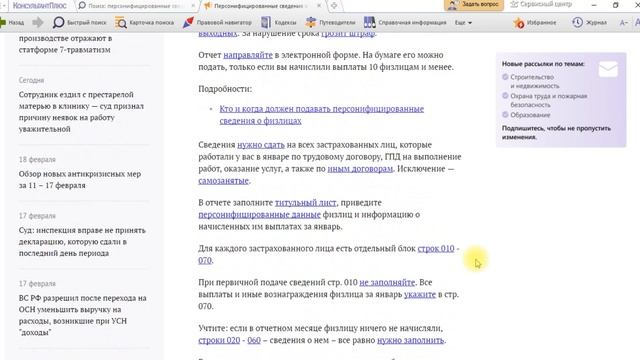The image size is (640, 360).
Task: Open the не заполняйте link
Action: (x=387, y=282)
